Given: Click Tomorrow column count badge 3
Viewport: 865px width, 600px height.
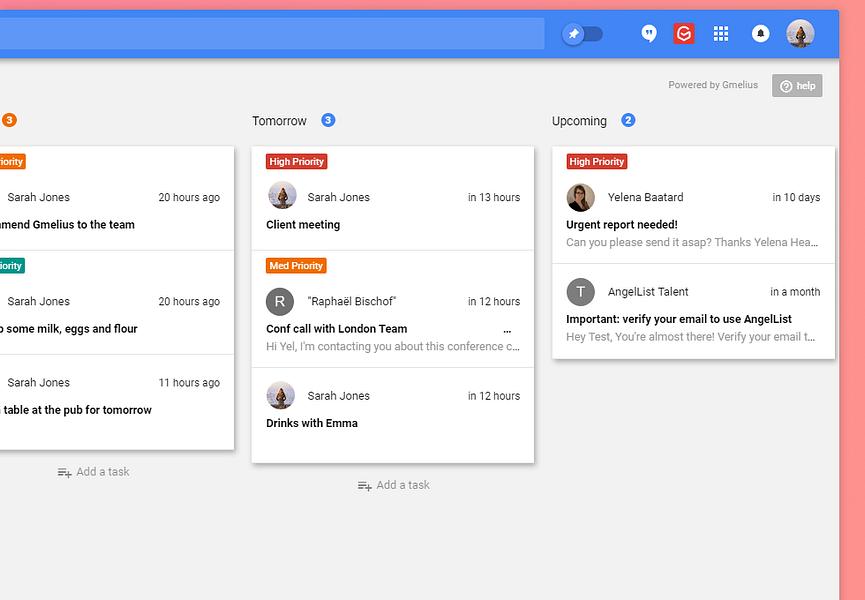Looking at the screenshot, I should [328, 120].
